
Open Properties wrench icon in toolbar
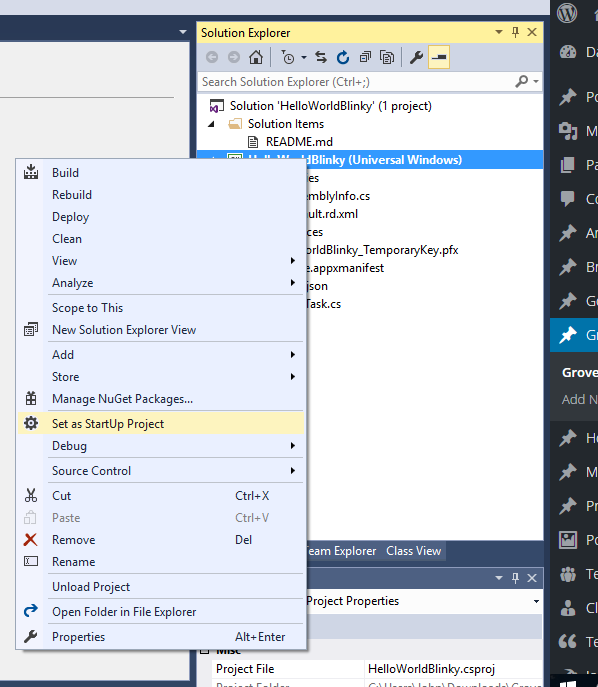pos(416,57)
